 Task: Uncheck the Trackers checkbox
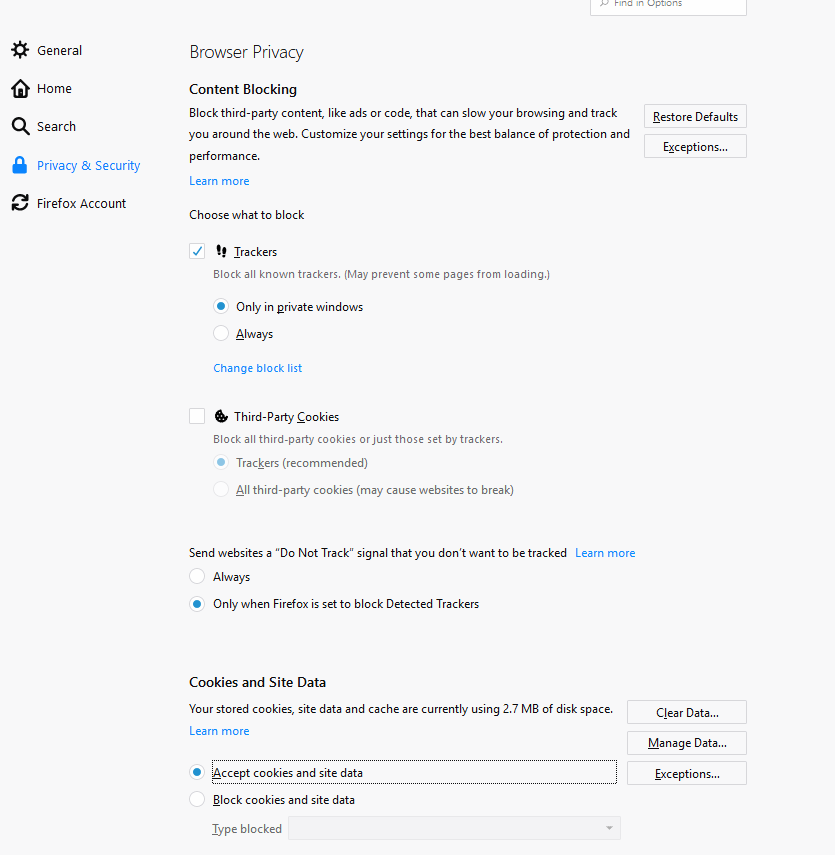197,251
